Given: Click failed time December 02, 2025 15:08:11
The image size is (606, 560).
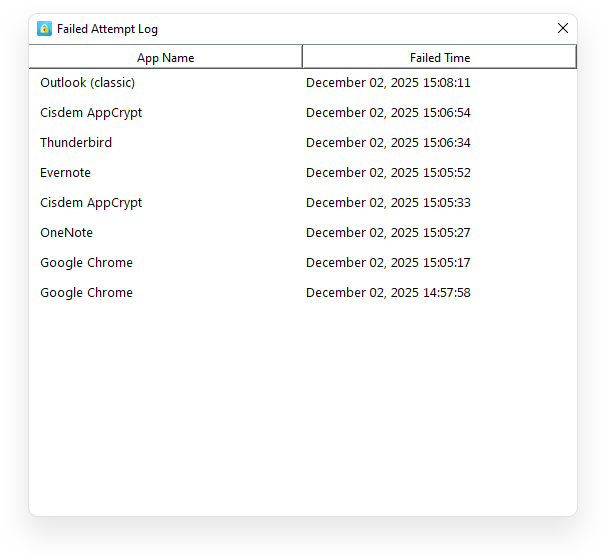Looking at the screenshot, I should coord(388,83).
